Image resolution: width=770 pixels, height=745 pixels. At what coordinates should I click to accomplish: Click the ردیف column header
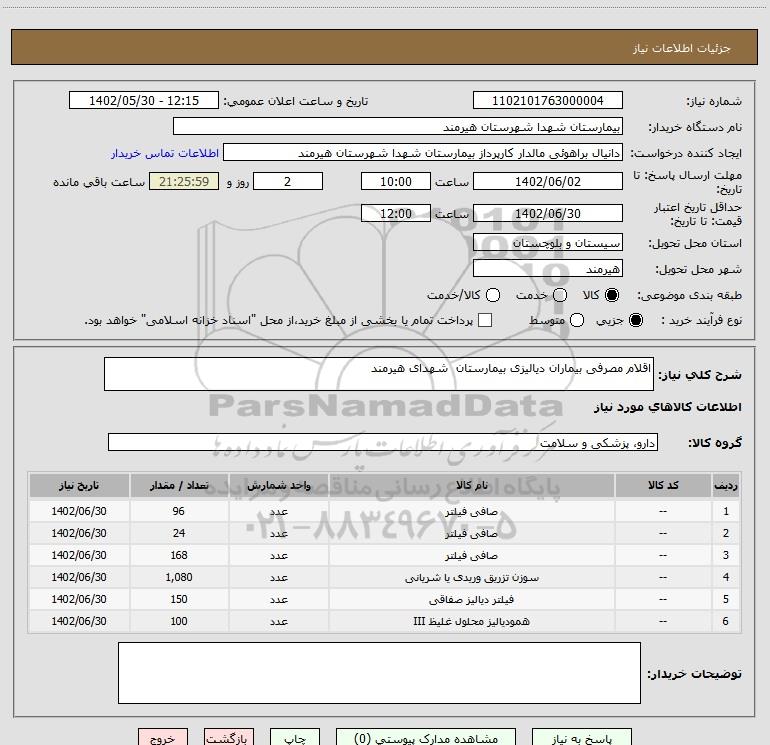726,486
